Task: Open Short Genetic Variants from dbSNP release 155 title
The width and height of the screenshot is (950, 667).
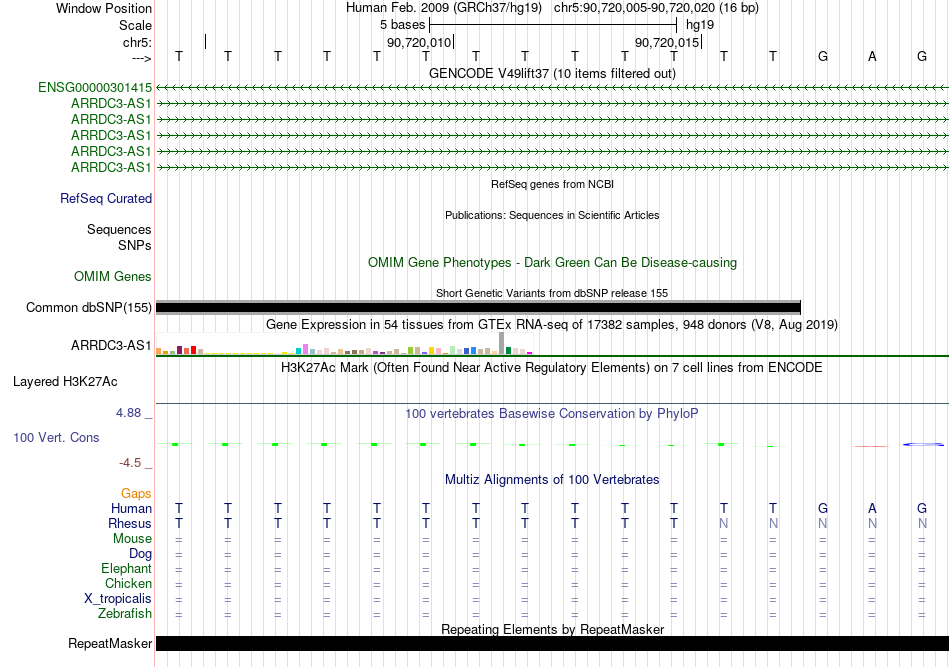Action: [552, 293]
